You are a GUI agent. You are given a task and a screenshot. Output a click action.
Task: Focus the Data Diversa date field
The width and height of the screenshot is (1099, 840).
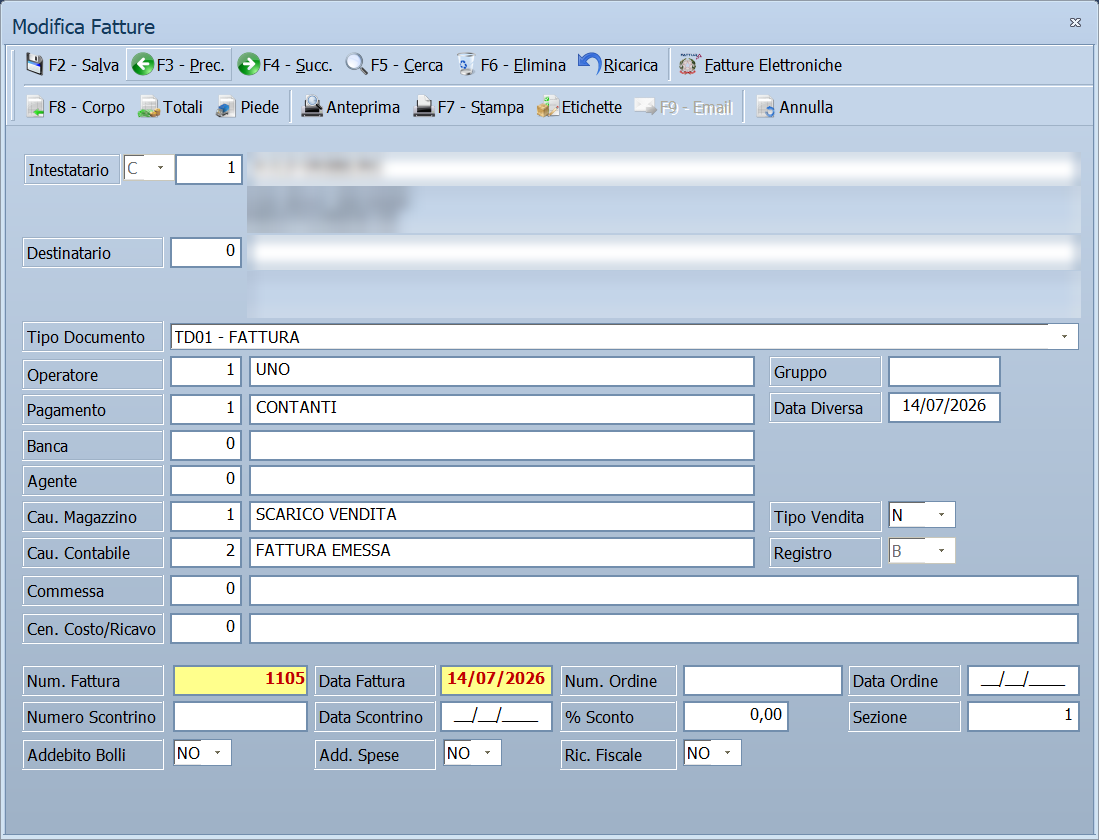(944, 407)
